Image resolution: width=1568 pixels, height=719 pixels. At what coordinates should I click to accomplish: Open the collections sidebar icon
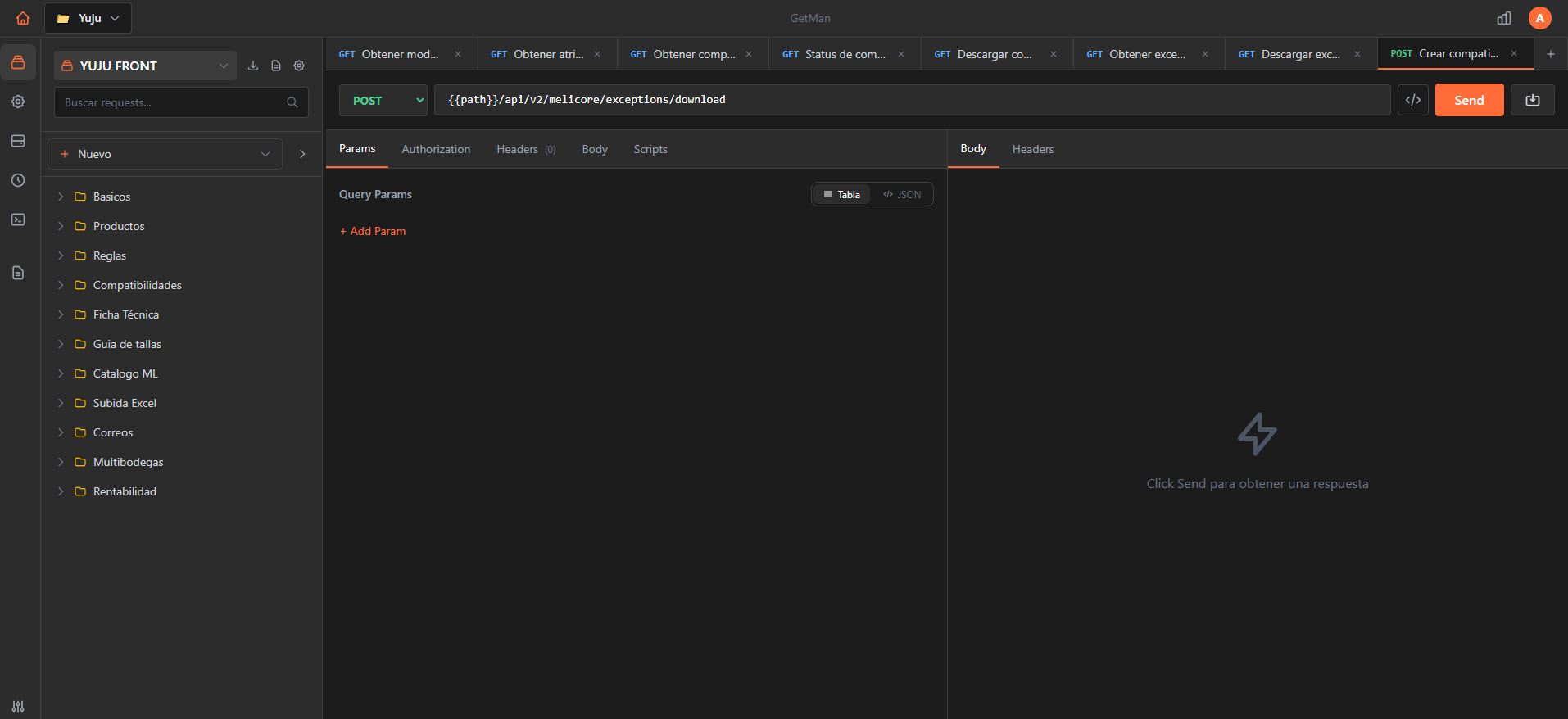point(18,62)
